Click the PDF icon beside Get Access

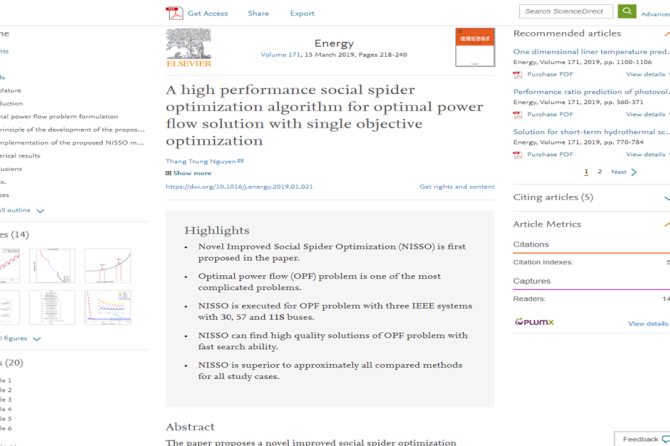pyautogui.click(x=173, y=13)
